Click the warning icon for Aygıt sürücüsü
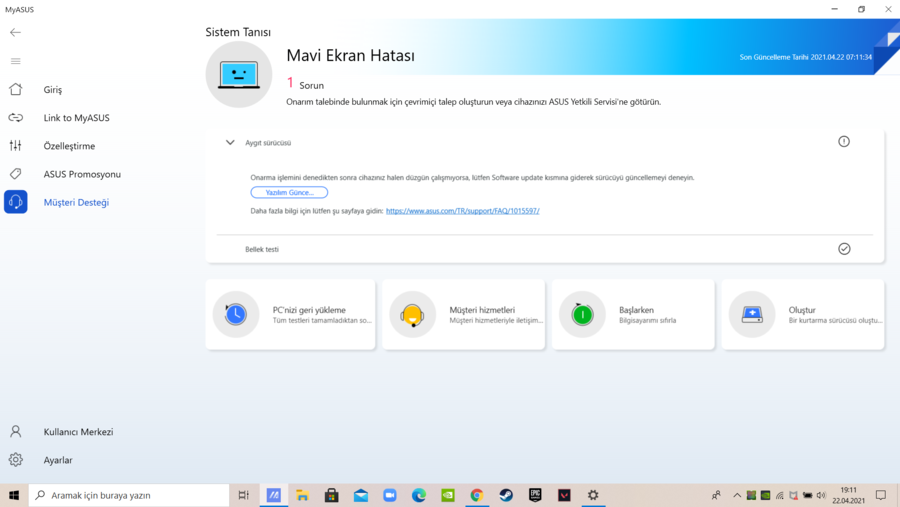 coord(844,141)
